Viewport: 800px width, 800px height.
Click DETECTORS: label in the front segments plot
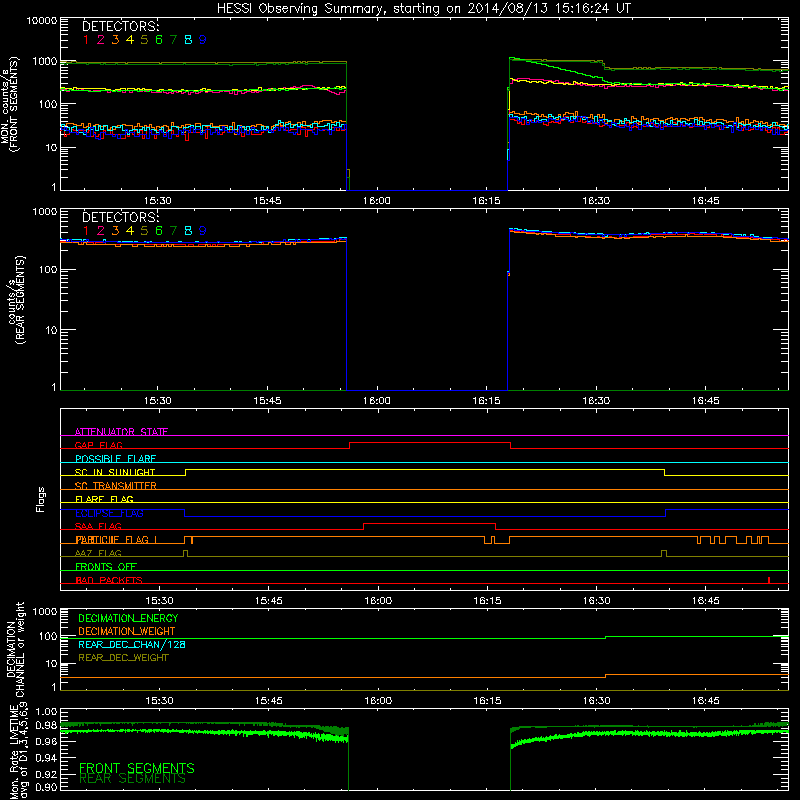(x=121, y=26)
